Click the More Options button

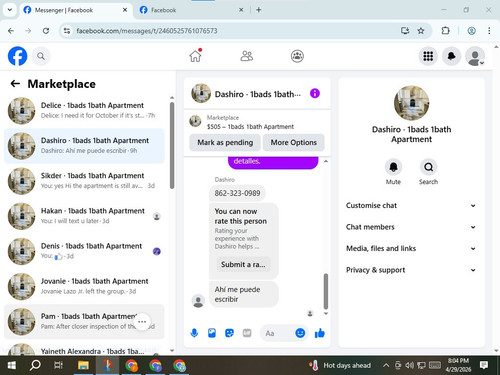pos(293,143)
